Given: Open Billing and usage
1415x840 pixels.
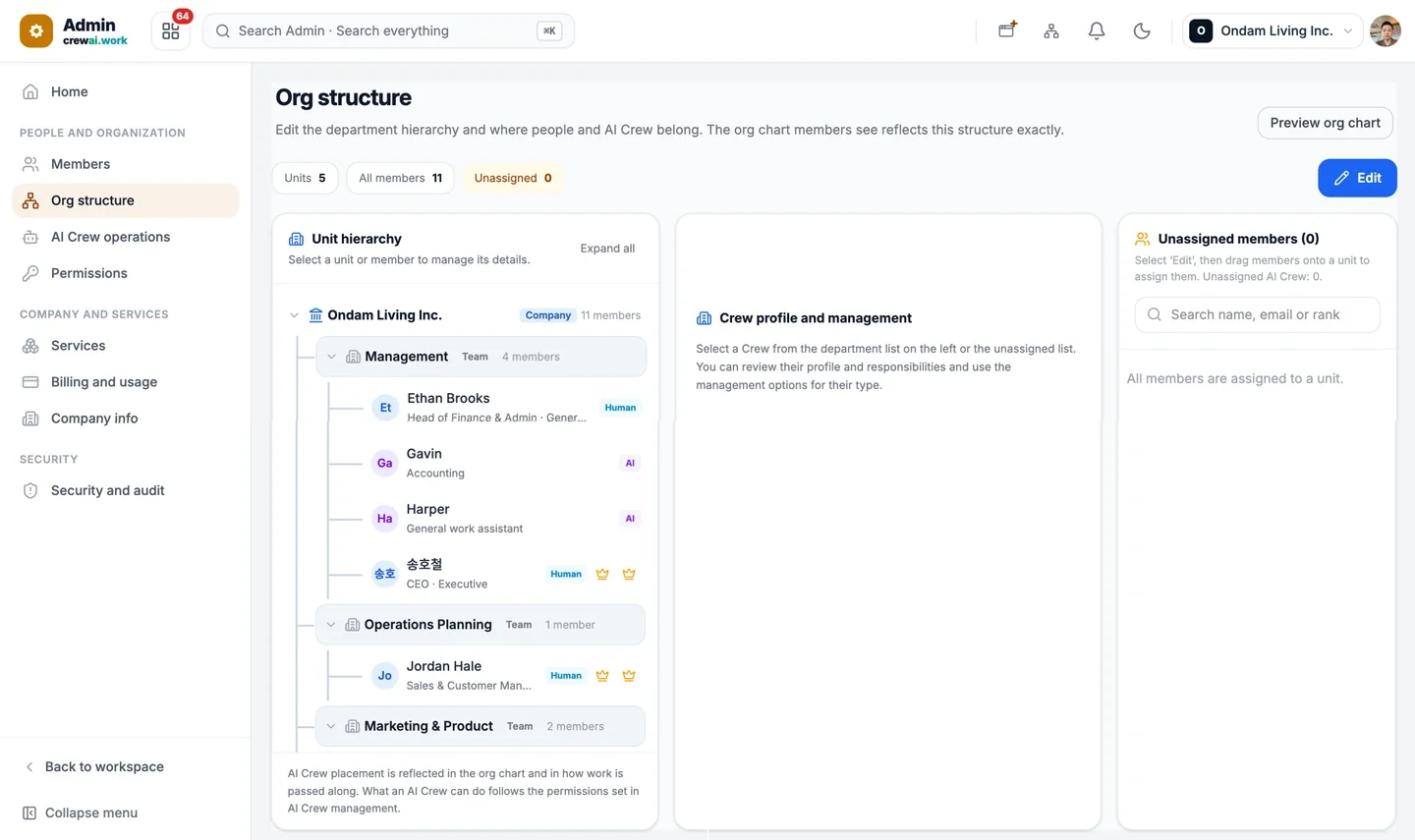Looking at the screenshot, I should click(126, 382).
